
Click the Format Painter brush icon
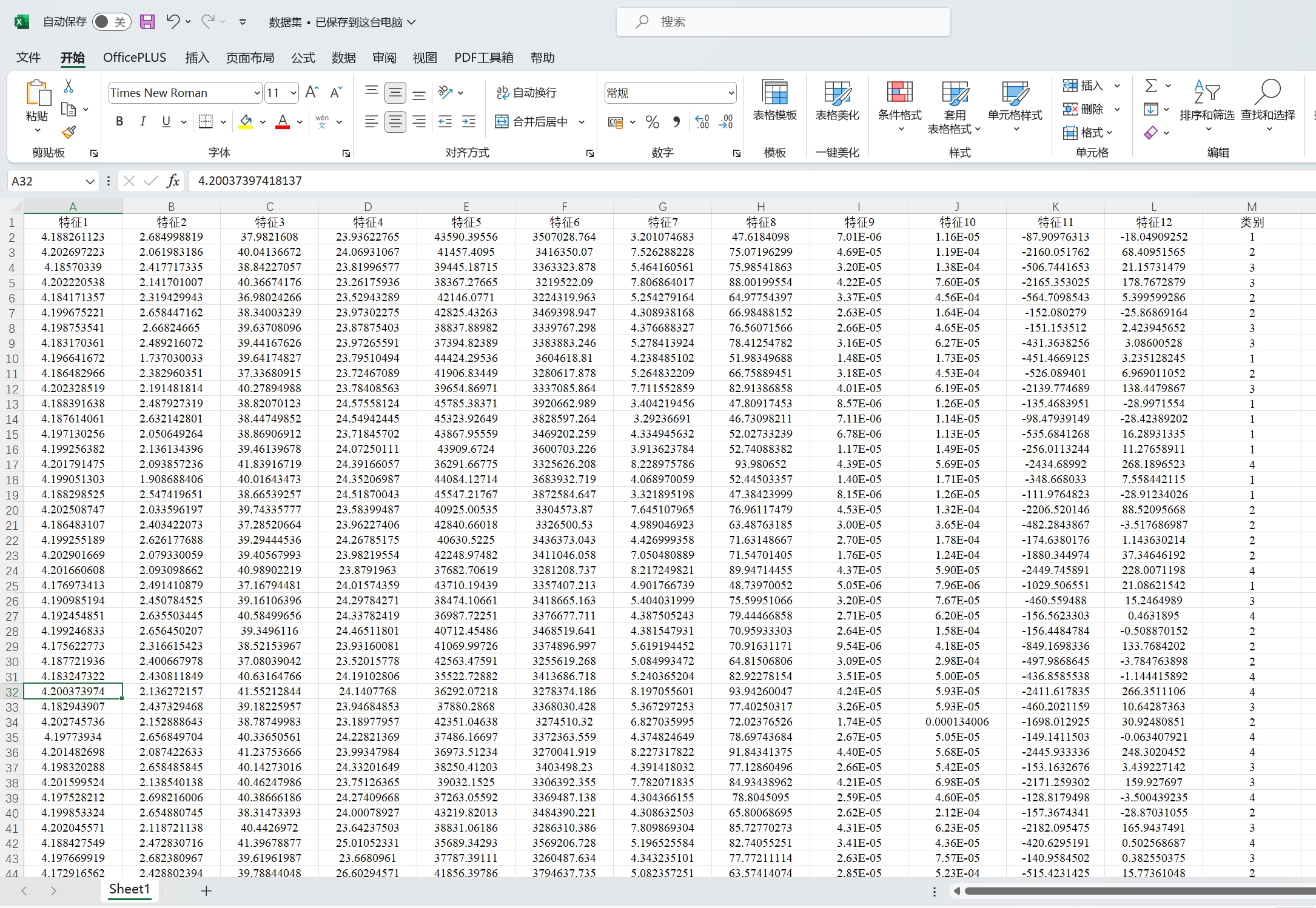coord(69,132)
